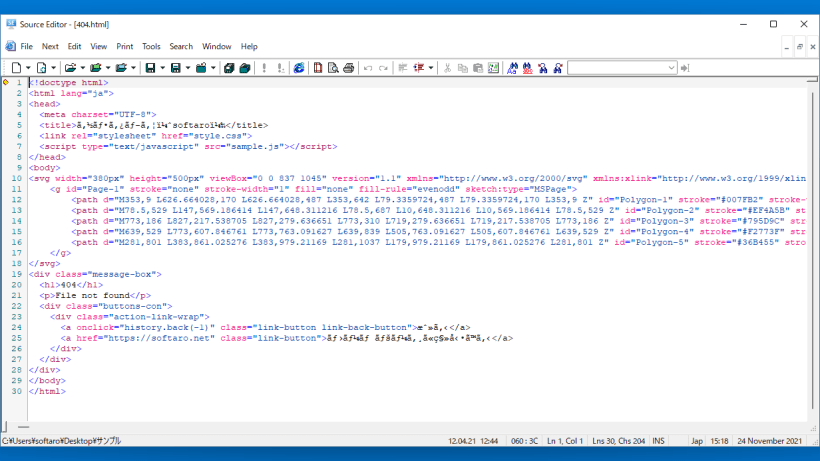Viewport: 820px width, 461px height.
Task: Expand the teal folder save dropdown arrow
Action: click(x=213, y=68)
